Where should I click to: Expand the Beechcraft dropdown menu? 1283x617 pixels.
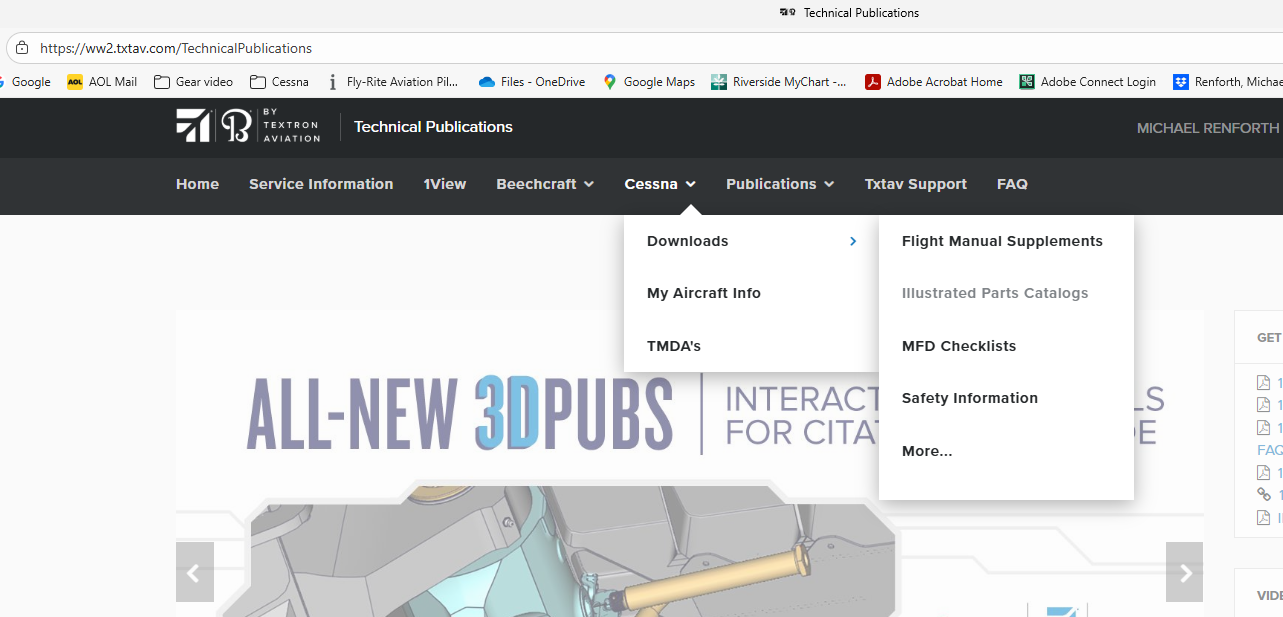(545, 184)
